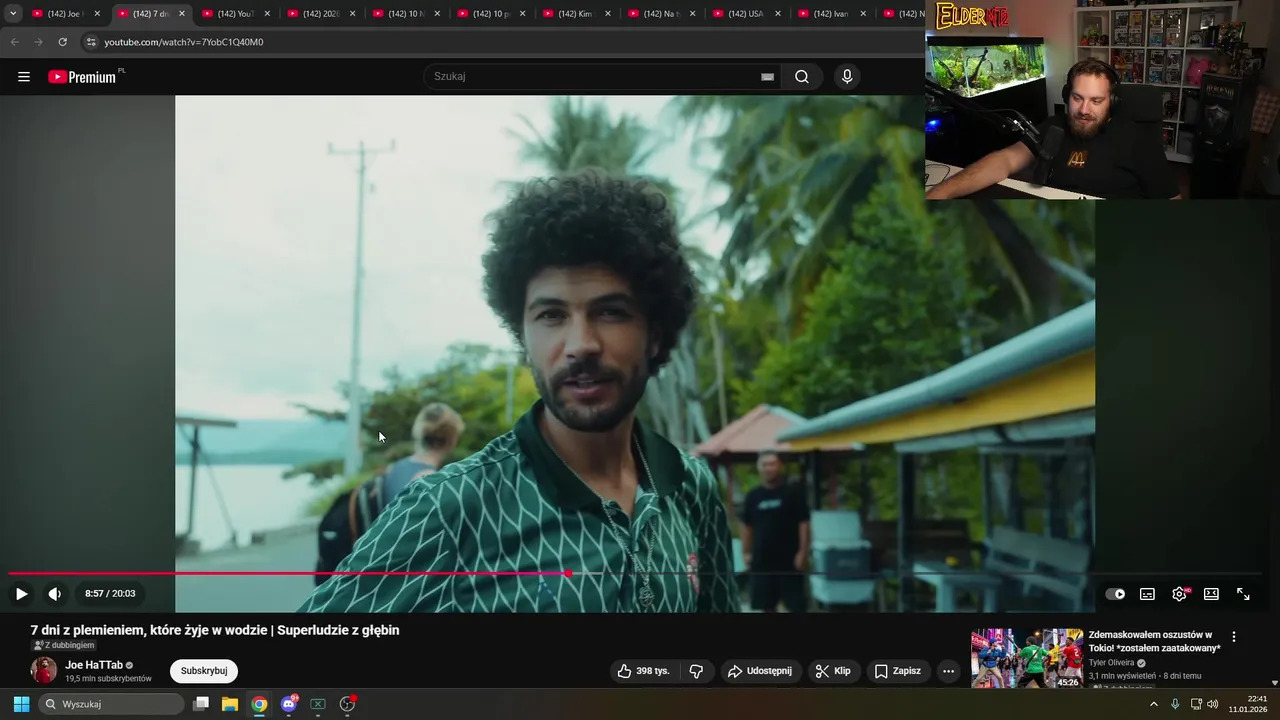The height and width of the screenshot is (720, 1280).
Task: Toggle the autoplay switch
Action: coord(1115,594)
